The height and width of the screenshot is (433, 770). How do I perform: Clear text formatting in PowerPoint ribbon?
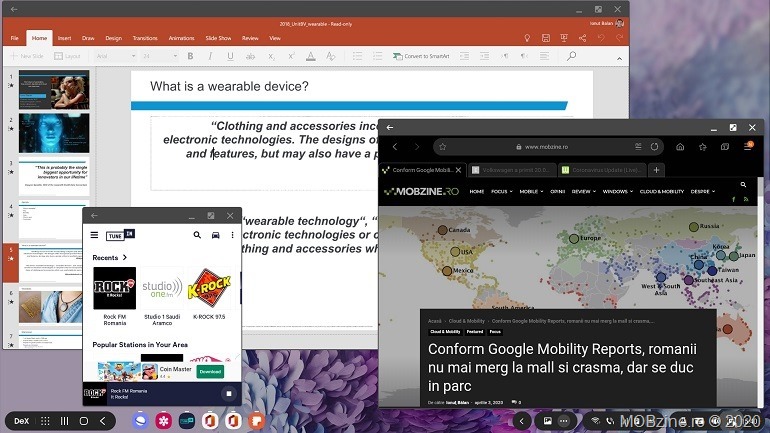tap(330, 56)
